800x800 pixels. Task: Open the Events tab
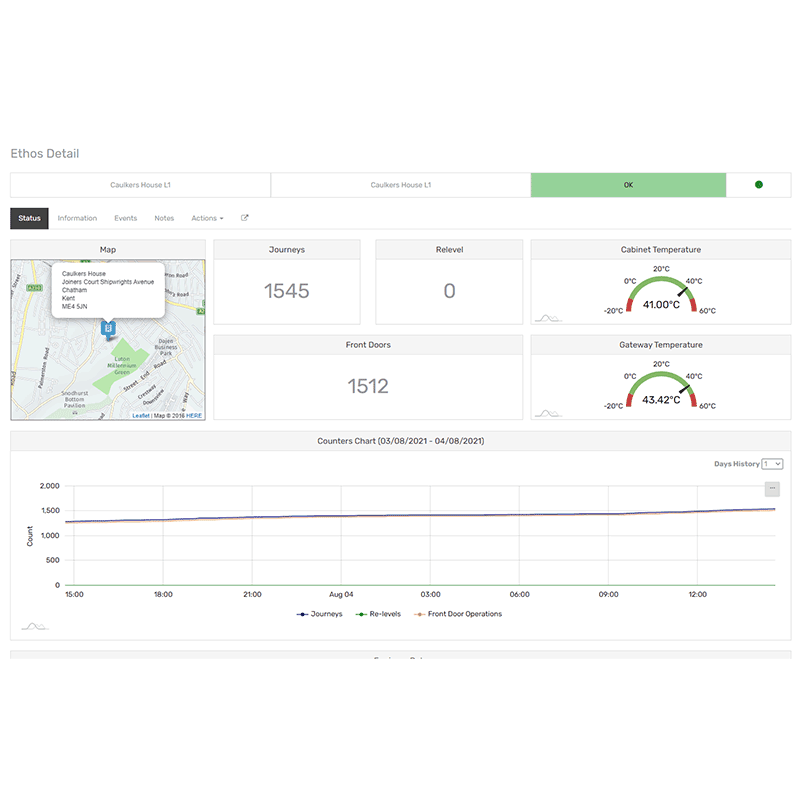(125, 218)
